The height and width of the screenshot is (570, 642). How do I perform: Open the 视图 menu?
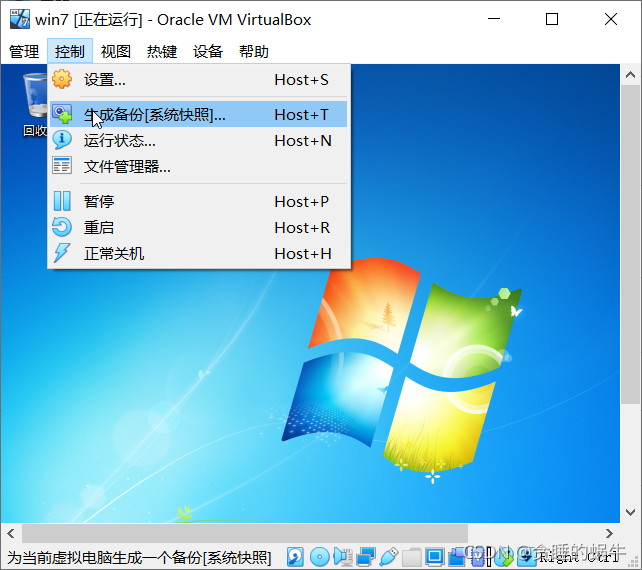pyautogui.click(x=115, y=52)
